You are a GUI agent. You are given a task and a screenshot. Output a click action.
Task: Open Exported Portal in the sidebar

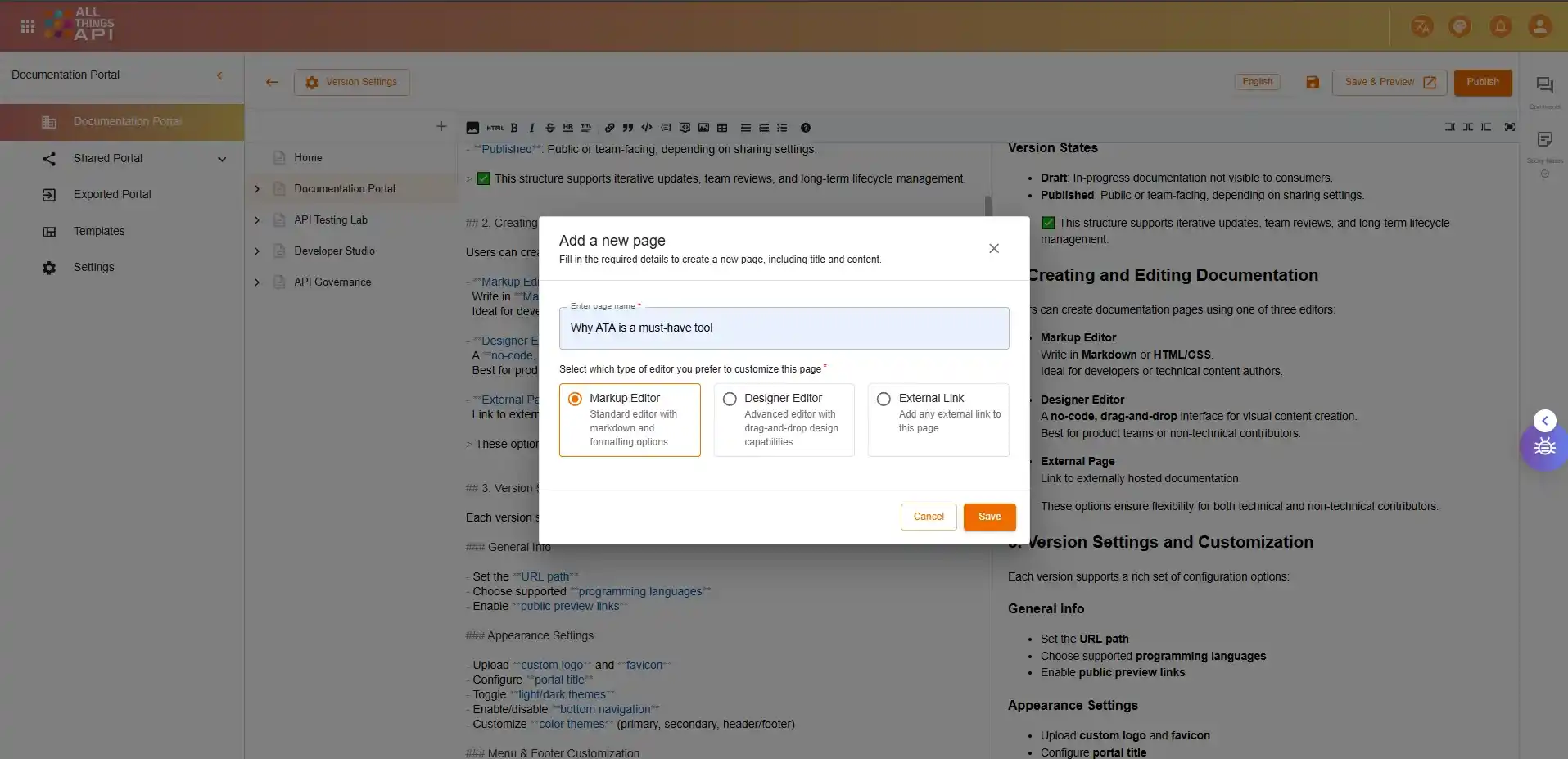pyautogui.click(x=112, y=194)
